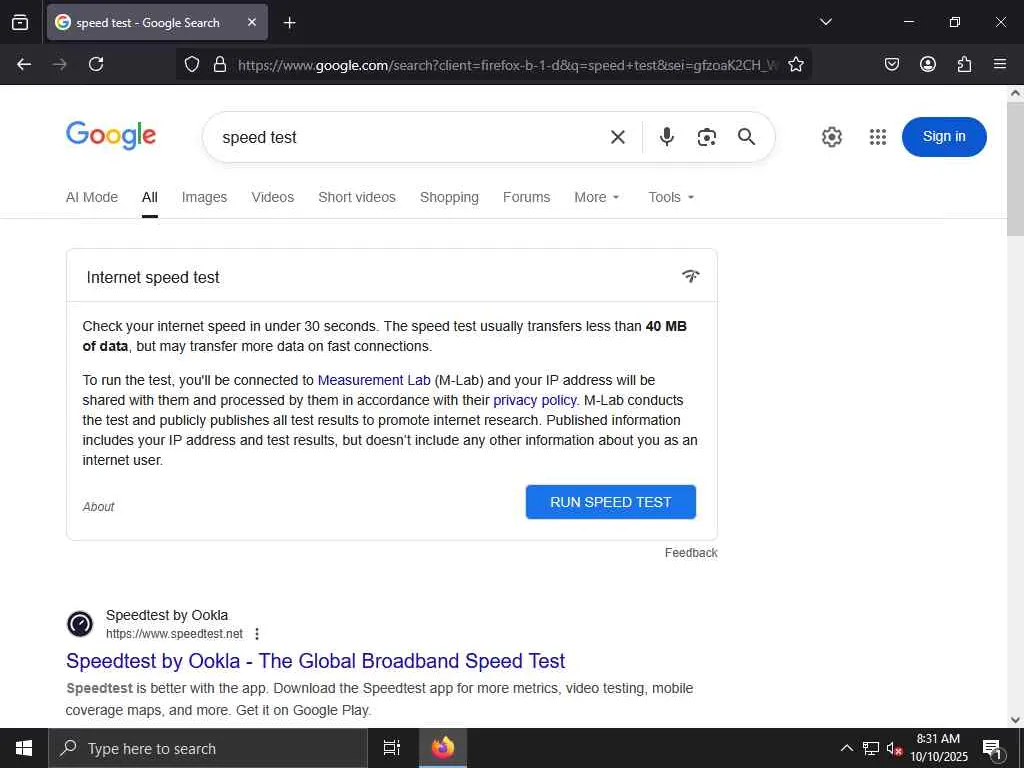
Task: Open options for Speedtest by Ookla result
Action: (x=257, y=633)
